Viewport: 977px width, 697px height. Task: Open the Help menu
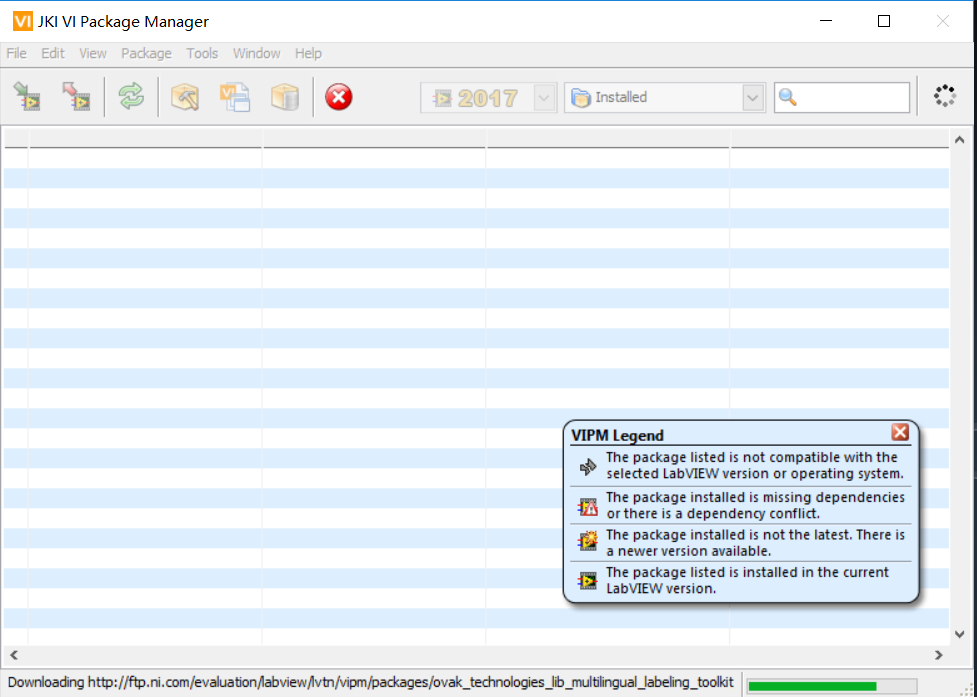(308, 54)
